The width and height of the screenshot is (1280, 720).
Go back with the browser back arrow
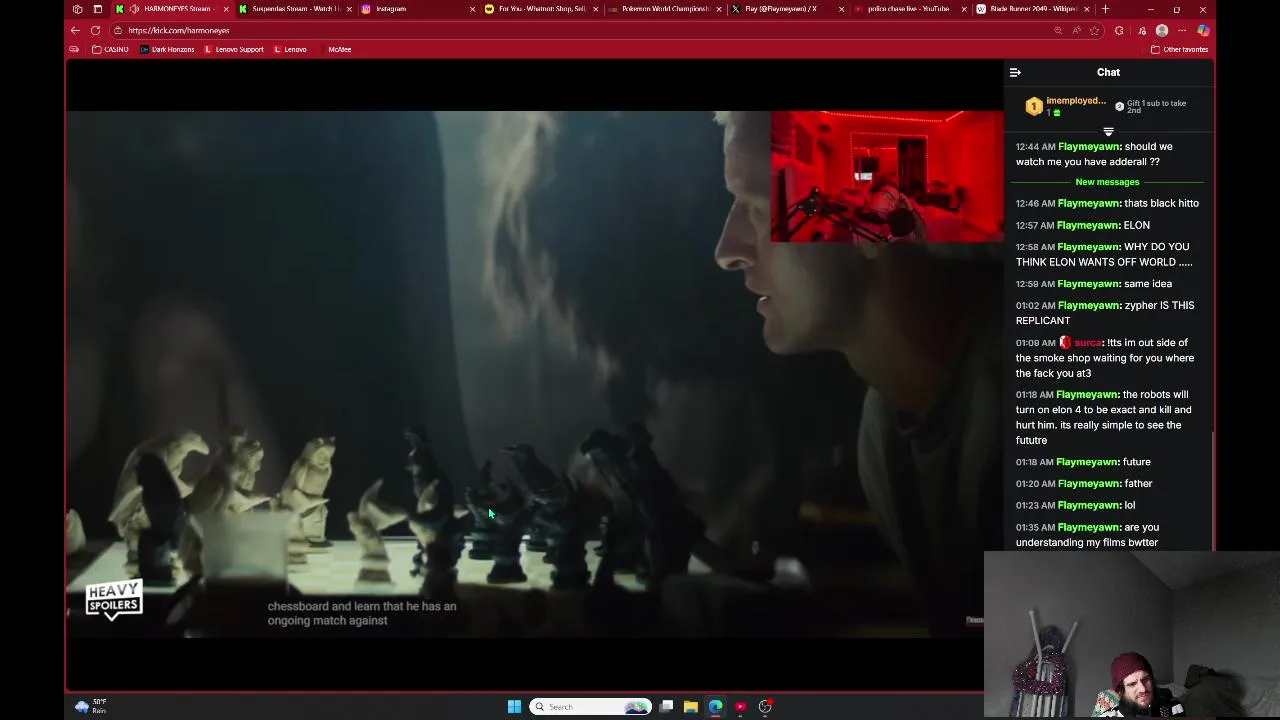[x=75, y=30]
